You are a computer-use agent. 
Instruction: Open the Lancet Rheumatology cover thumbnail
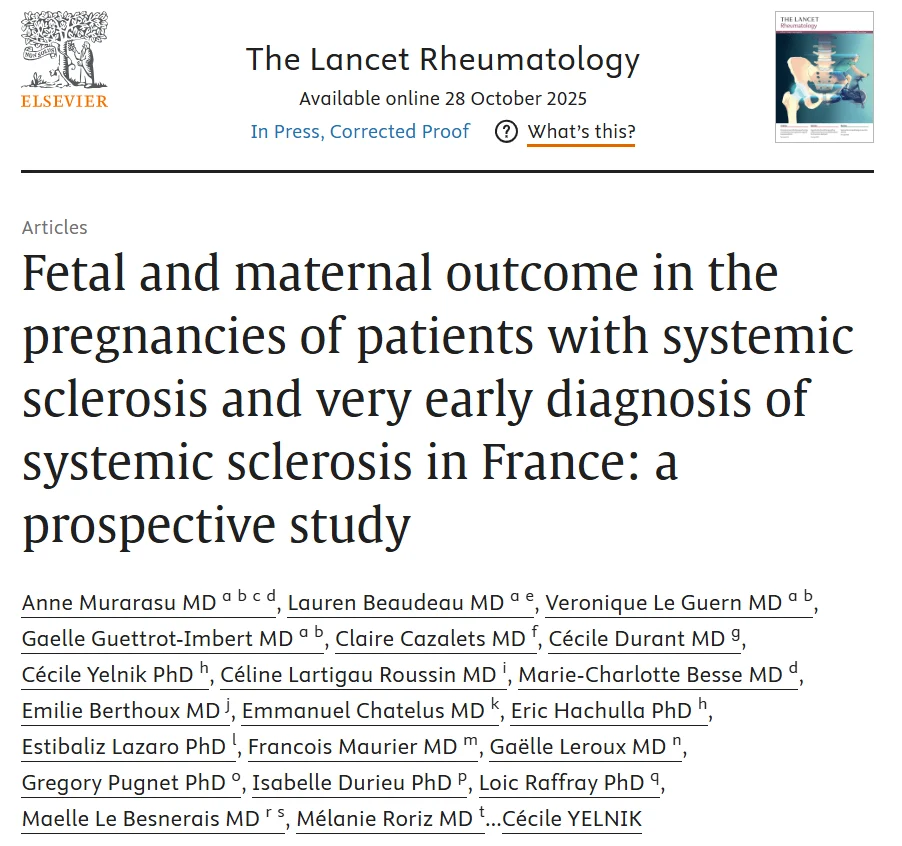pos(823,77)
